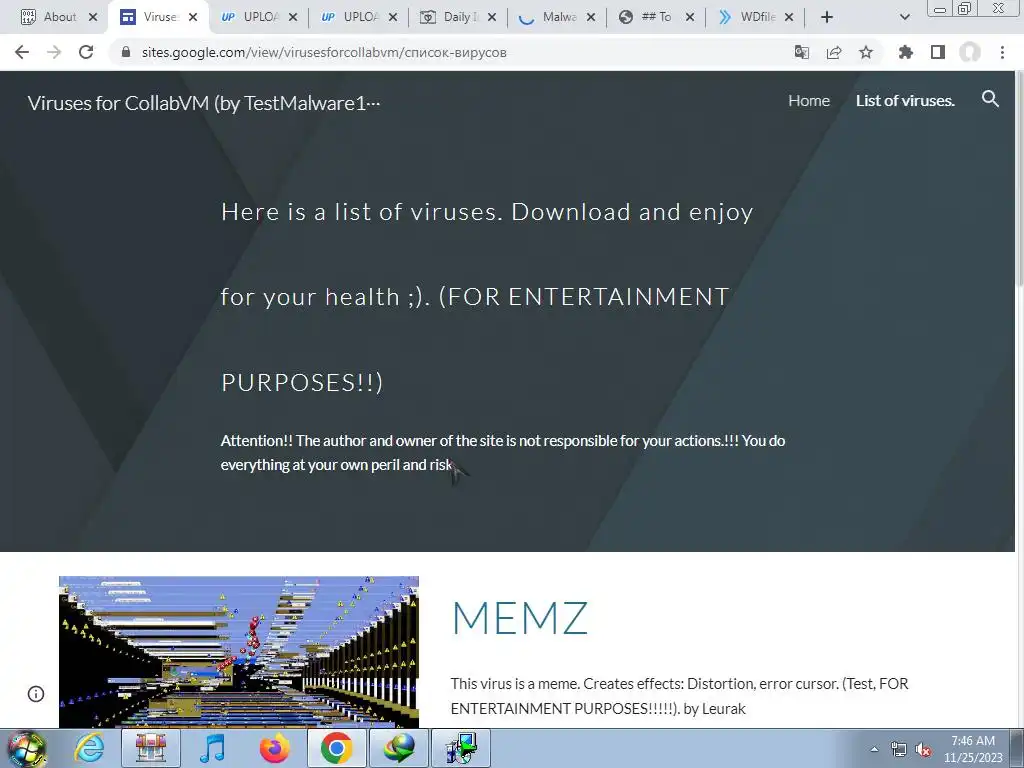Close the Viruses tab
Image resolution: width=1024 pixels, height=768 pixels.
tap(193, 17)
